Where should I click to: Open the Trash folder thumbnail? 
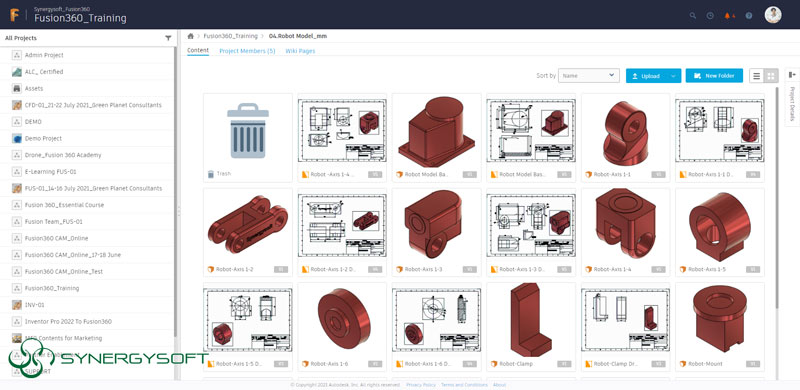(248, 131)
